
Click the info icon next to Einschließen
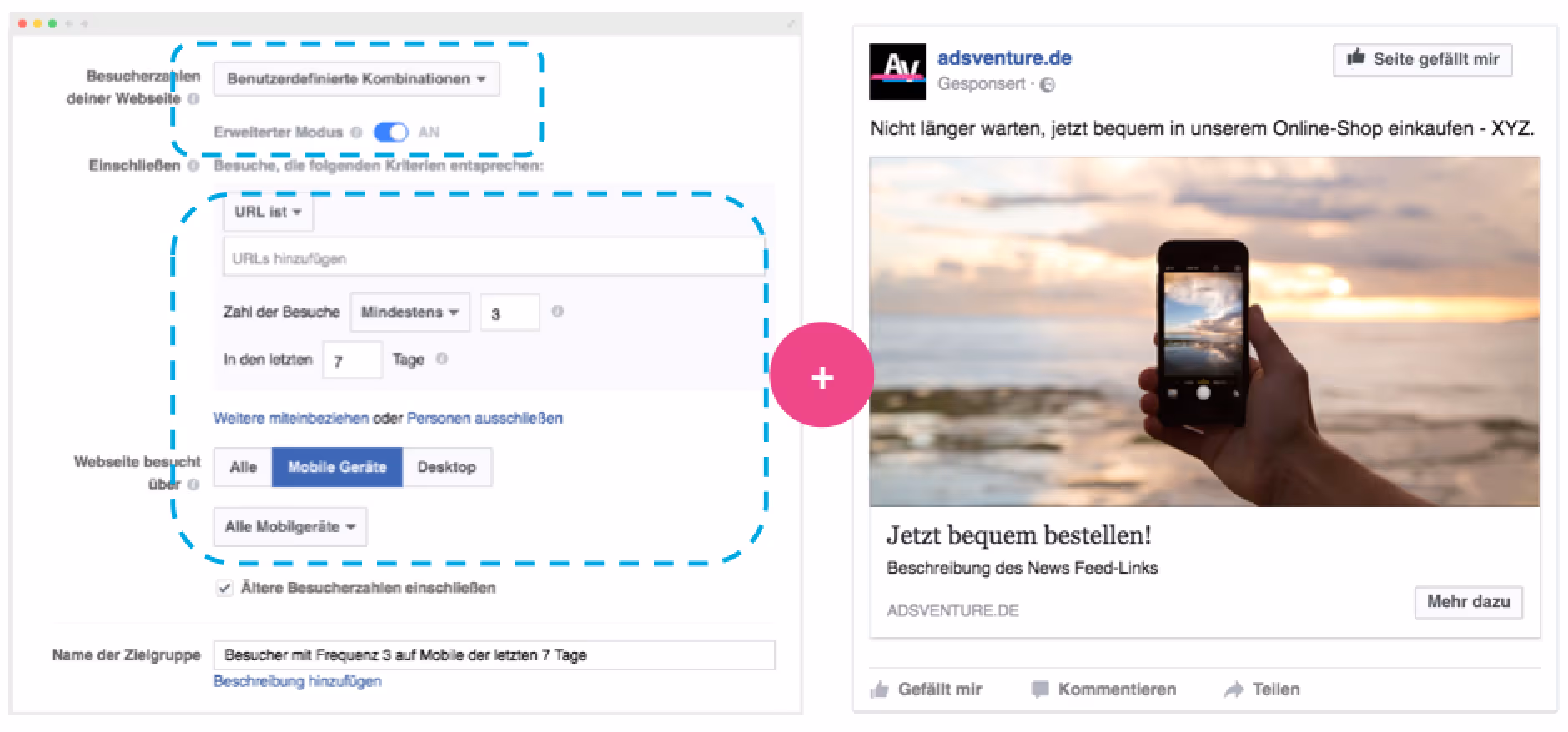pyautogui.click(x=193, y=166)
